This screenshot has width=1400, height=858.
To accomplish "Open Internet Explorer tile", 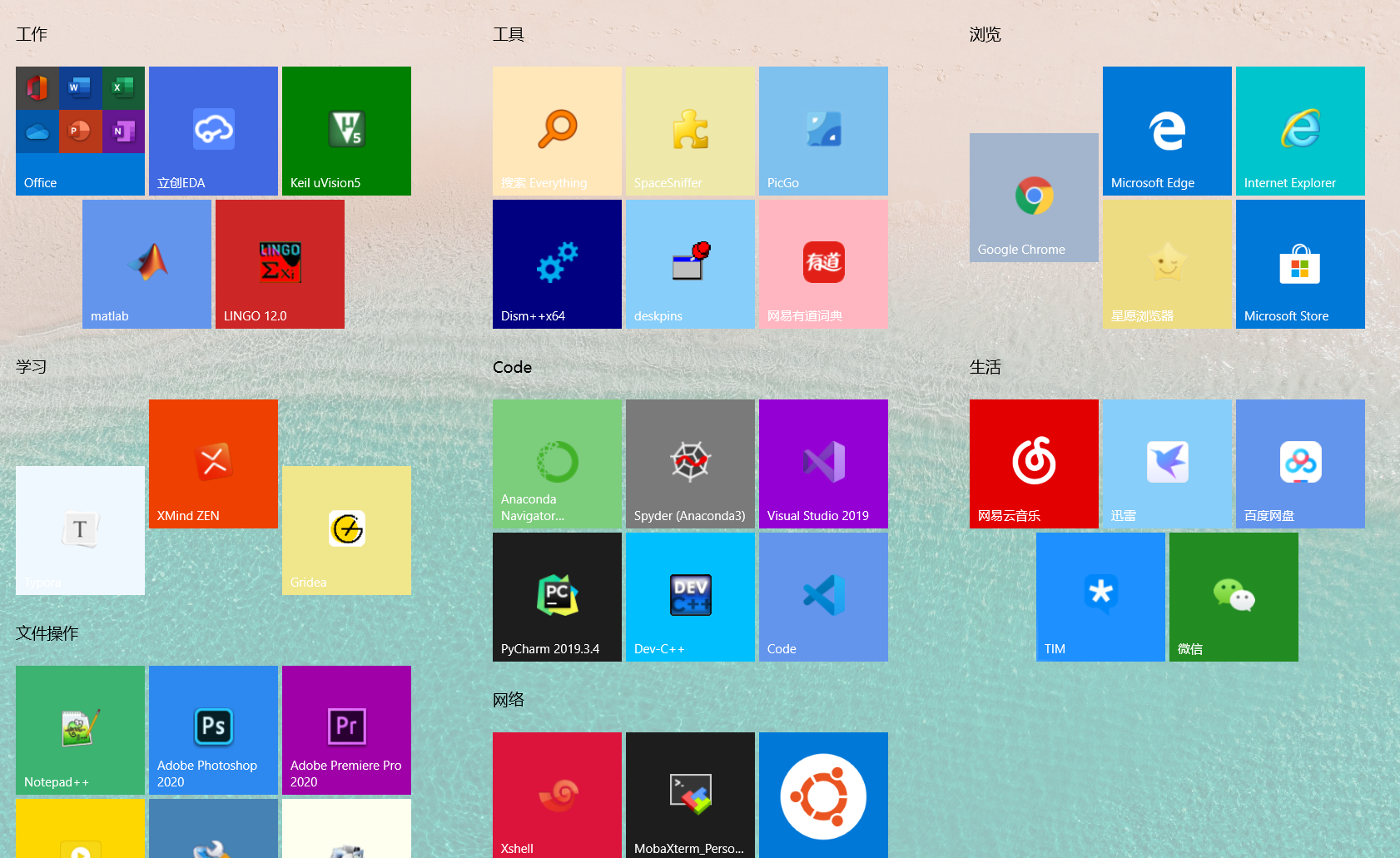I will pos(1300,131).
